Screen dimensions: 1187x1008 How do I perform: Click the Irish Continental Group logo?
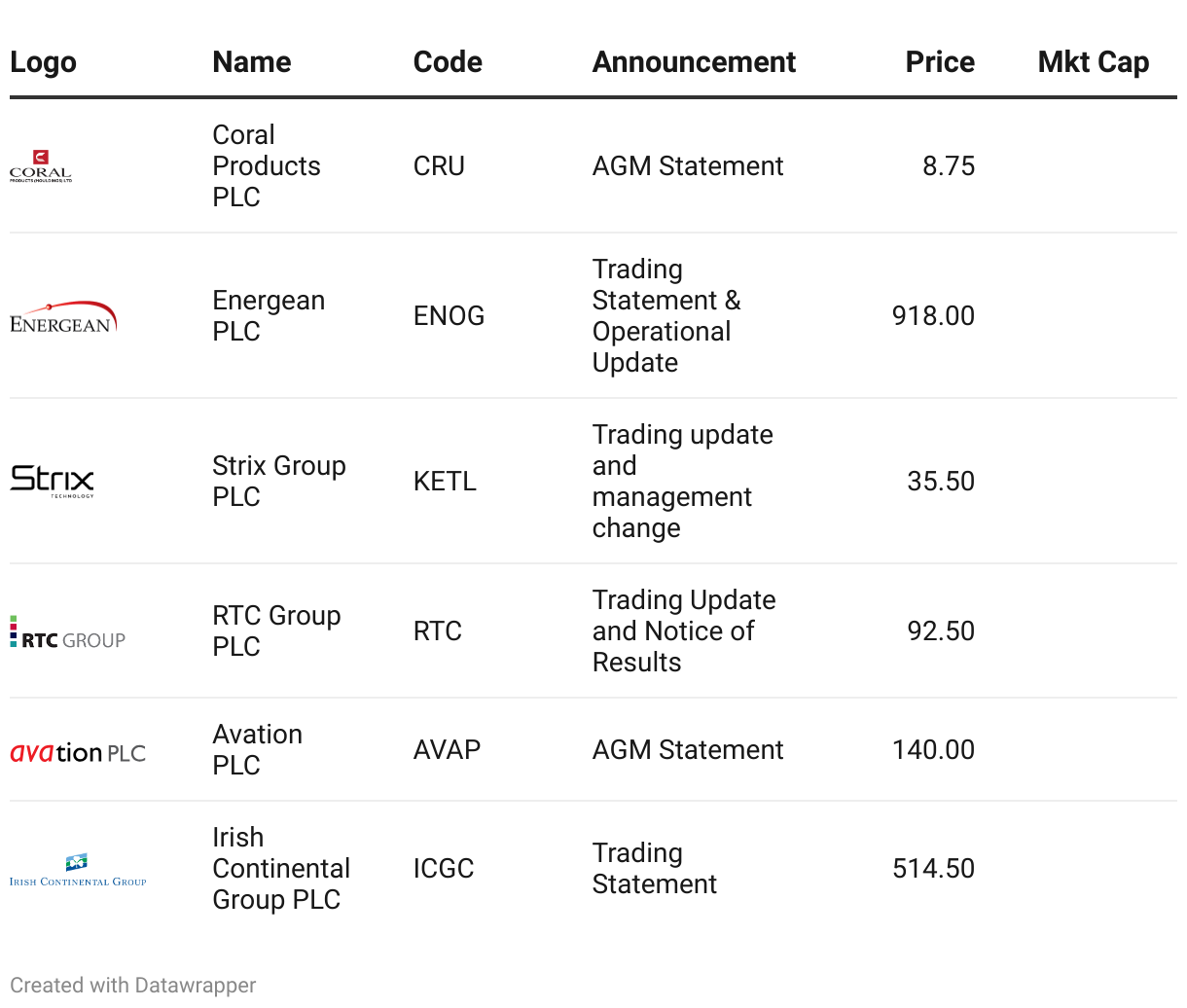[78, 870]
